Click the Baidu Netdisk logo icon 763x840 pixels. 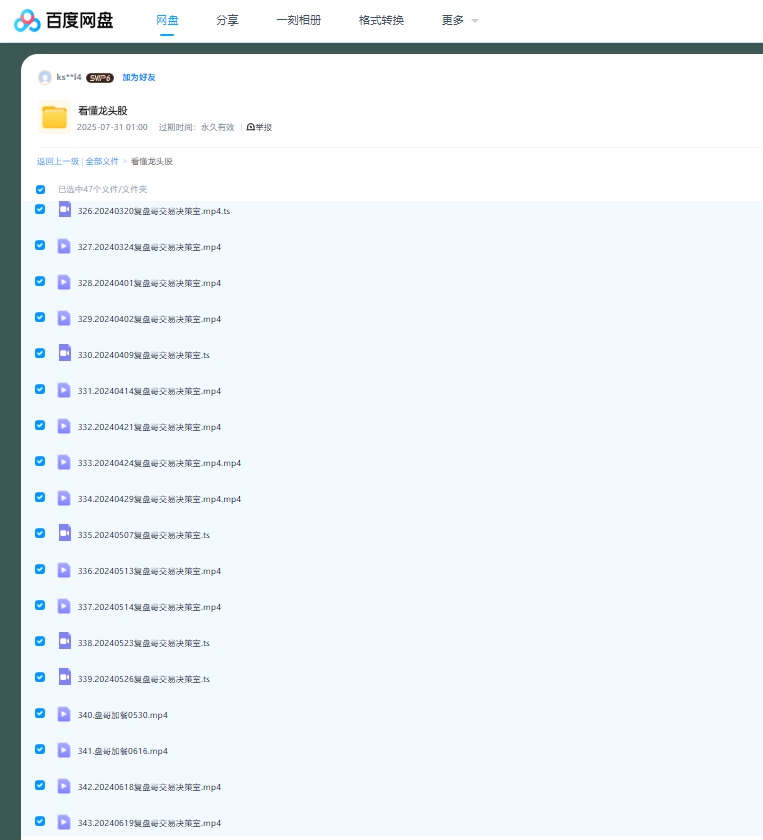(27, 20)
